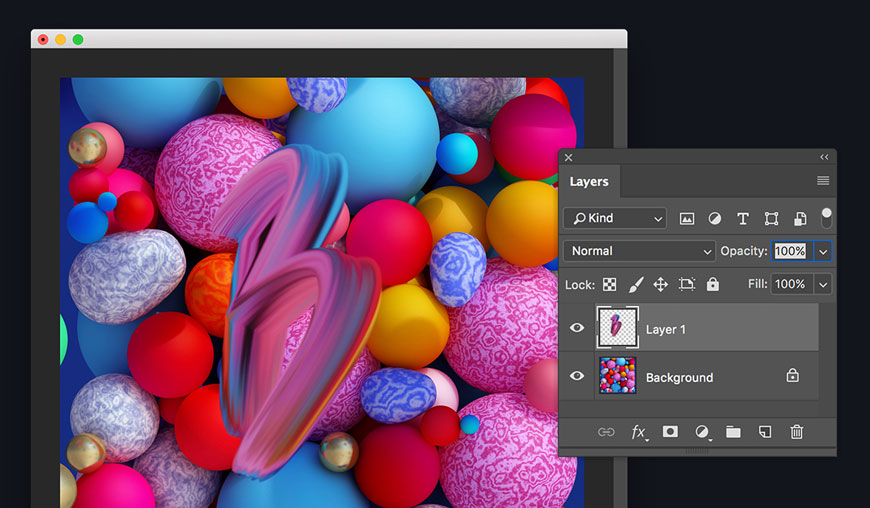Select the Background layer thumbnail
Viewport: 870px width, 508px height.
(618, 375)
